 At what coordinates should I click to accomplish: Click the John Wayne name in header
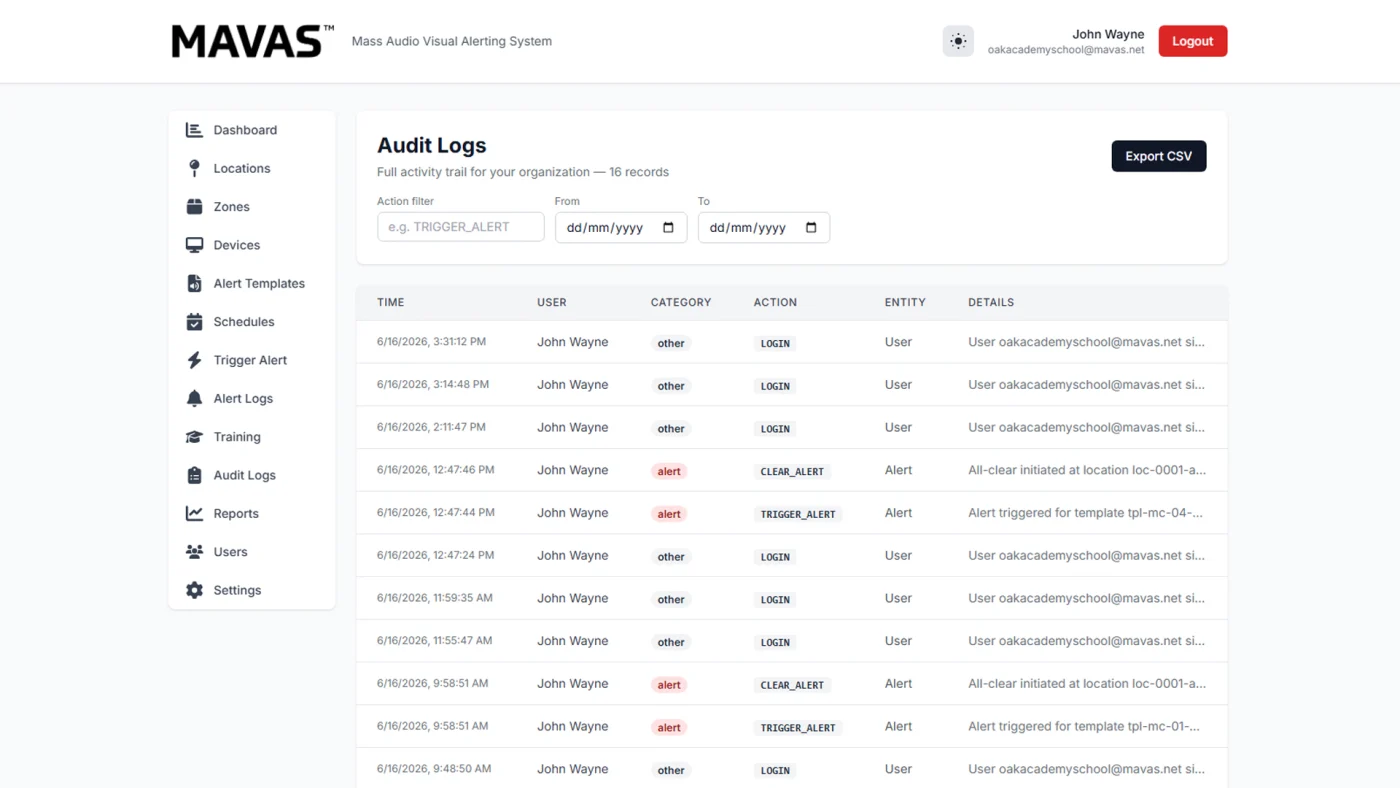[1108, 34]
